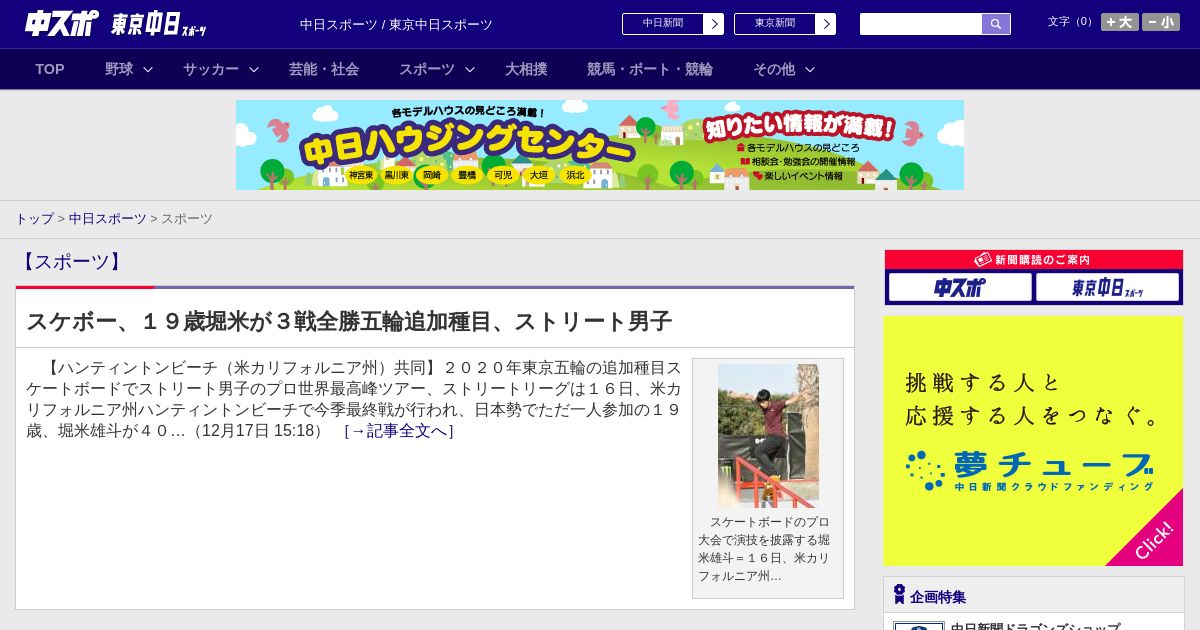Open the 大相撲 menu item

[526, 69]
